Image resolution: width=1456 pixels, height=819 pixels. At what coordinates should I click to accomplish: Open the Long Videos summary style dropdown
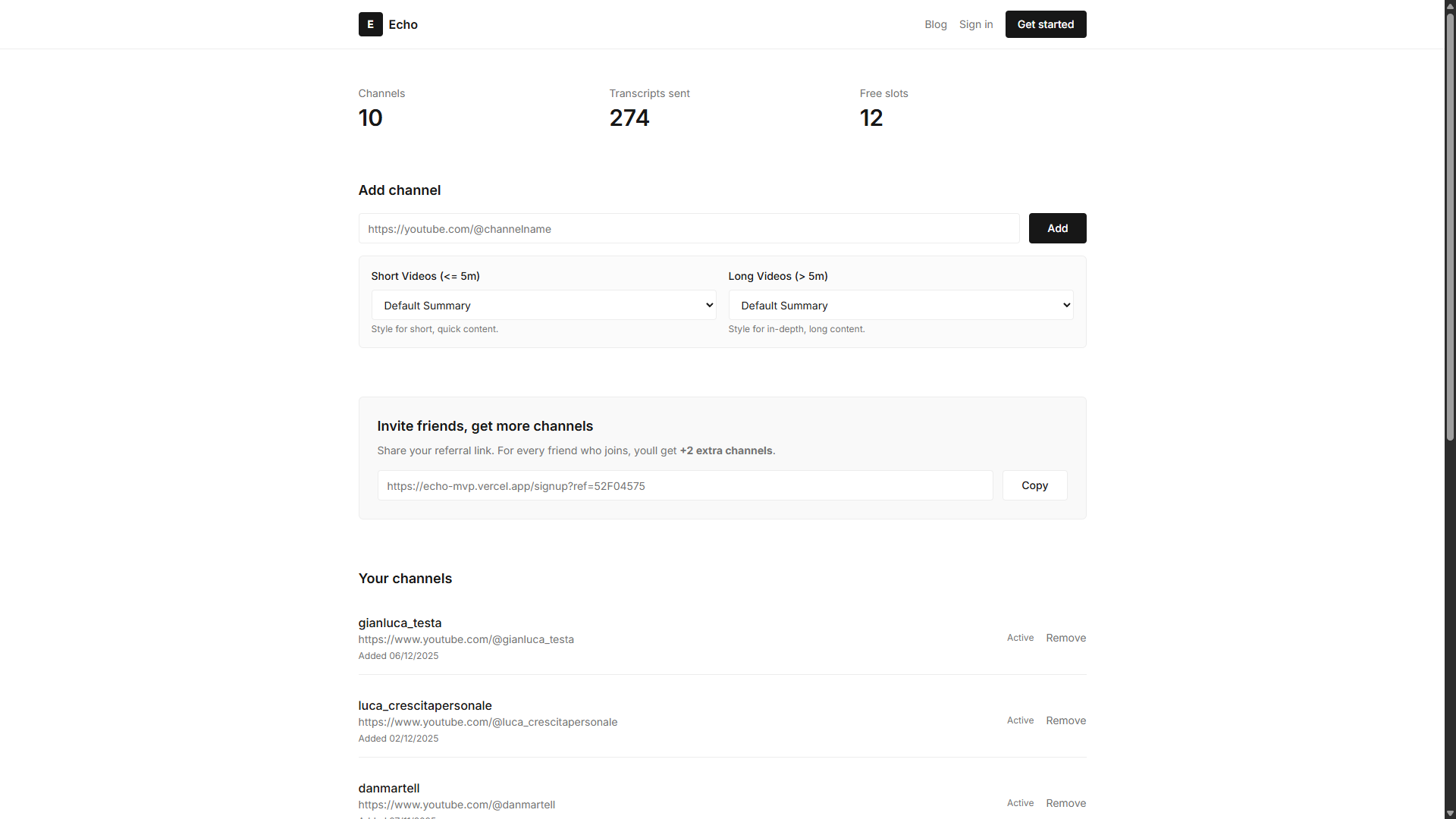click(x=901, y=305)
